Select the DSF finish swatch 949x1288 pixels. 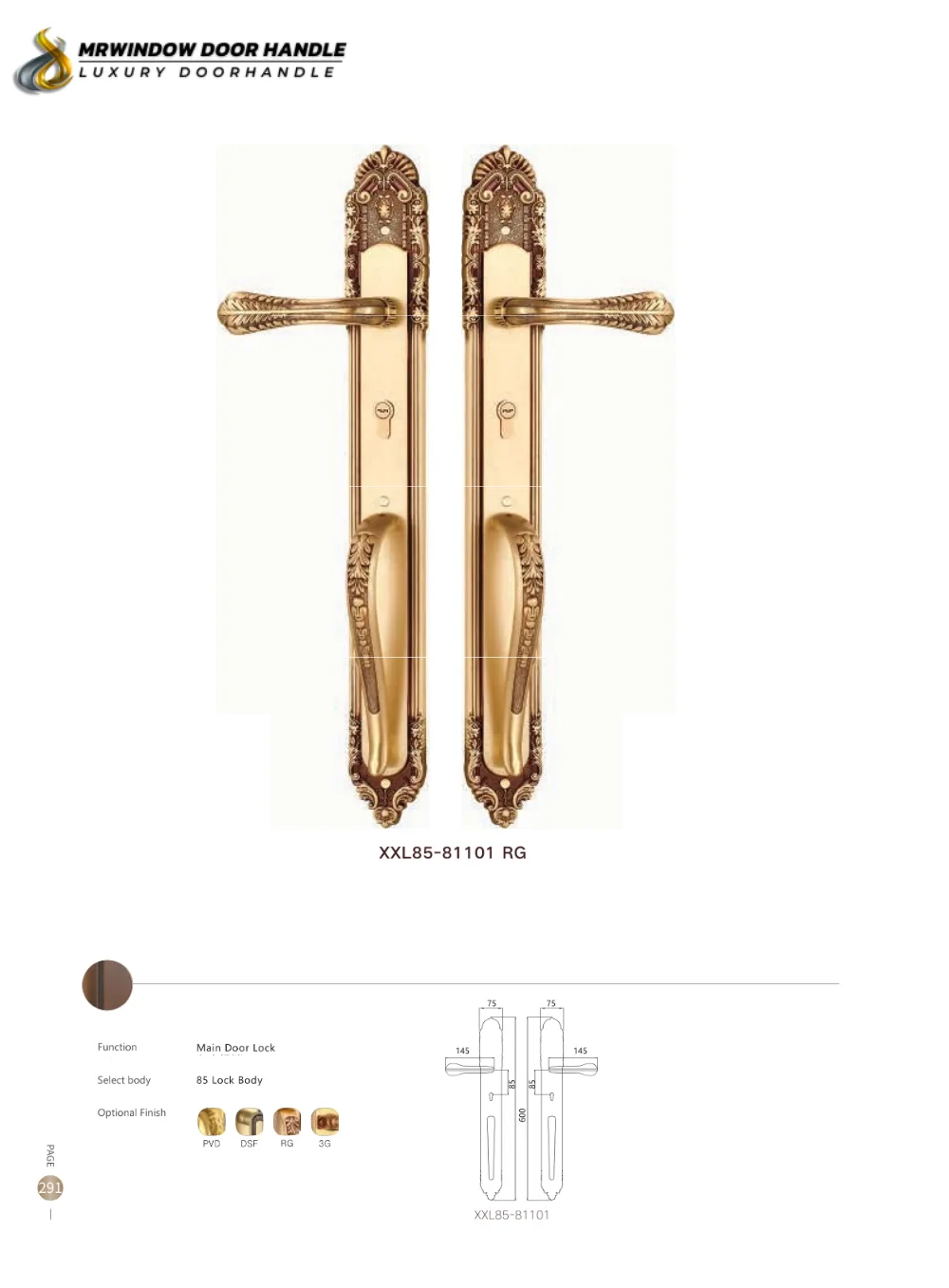250,1122
